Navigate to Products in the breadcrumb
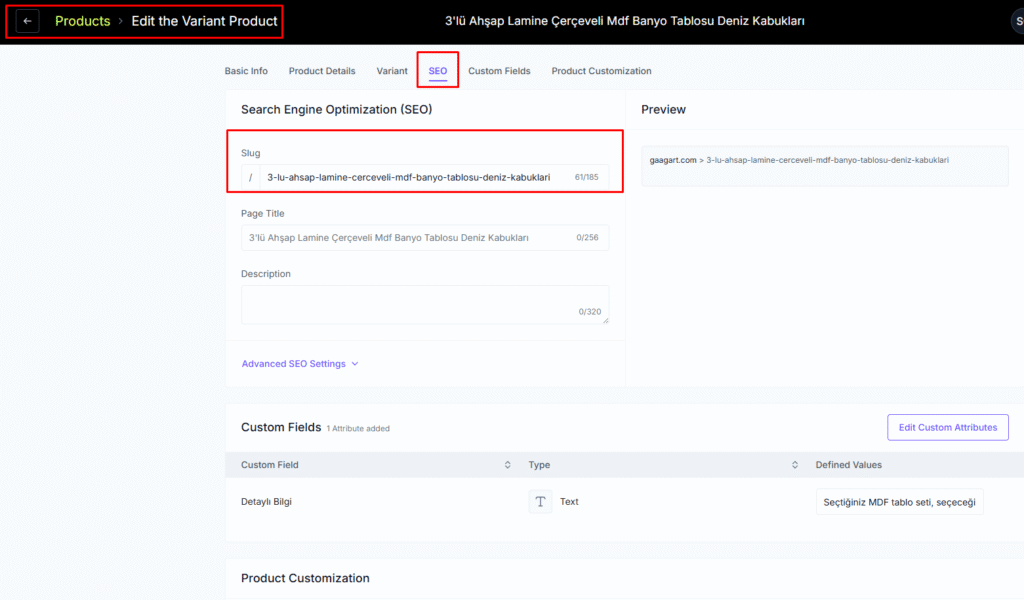Screen dimensions: 1024x600 [x=82, y=21]
